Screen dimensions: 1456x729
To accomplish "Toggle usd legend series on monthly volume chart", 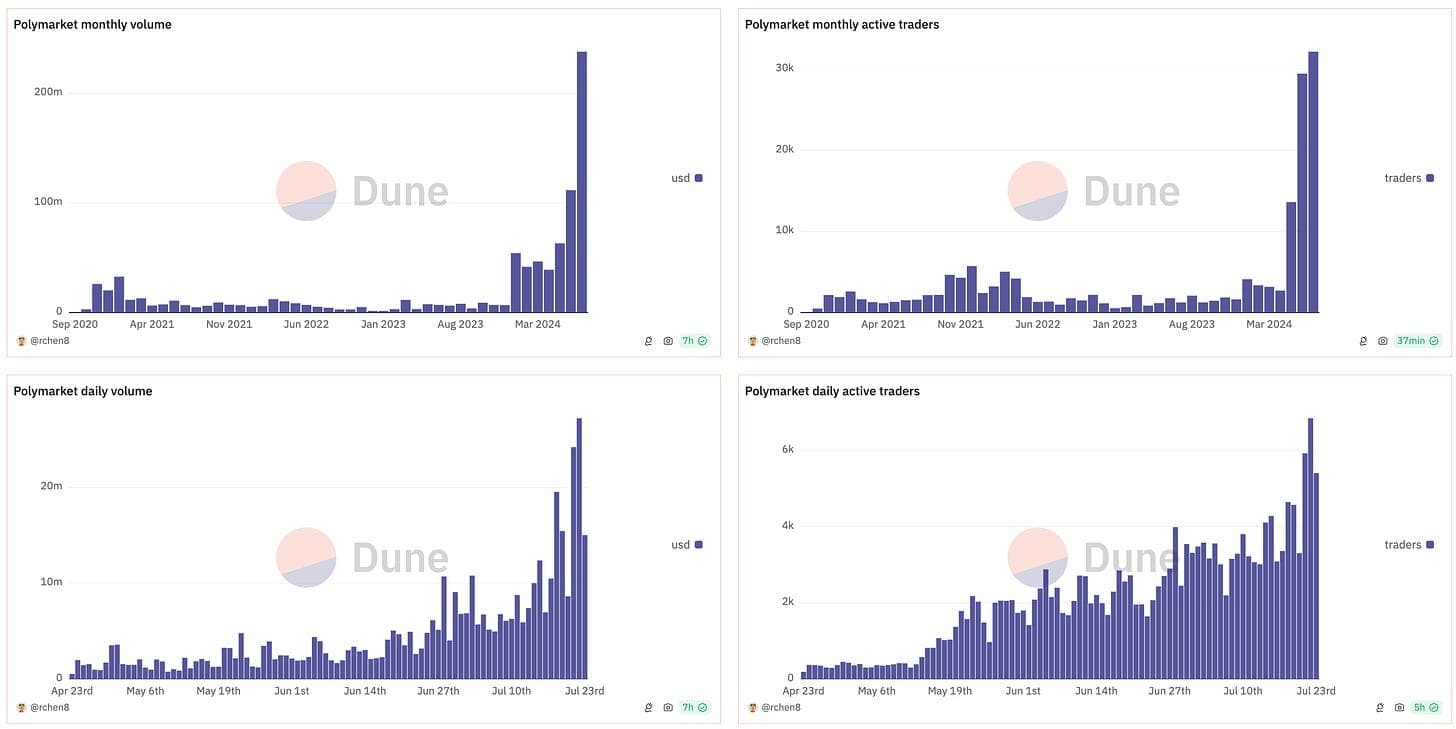I will 687,178.
